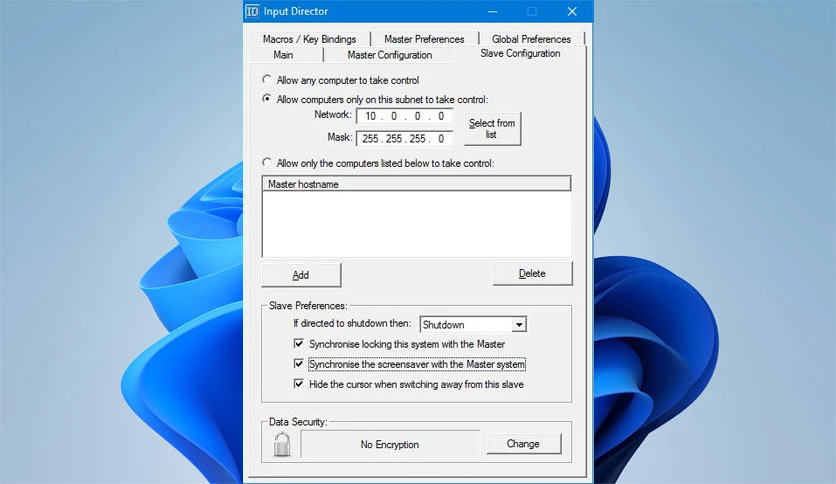Switch to the Master Preferences tab
This screenshot has height=484, width=836.
[424, 39]
